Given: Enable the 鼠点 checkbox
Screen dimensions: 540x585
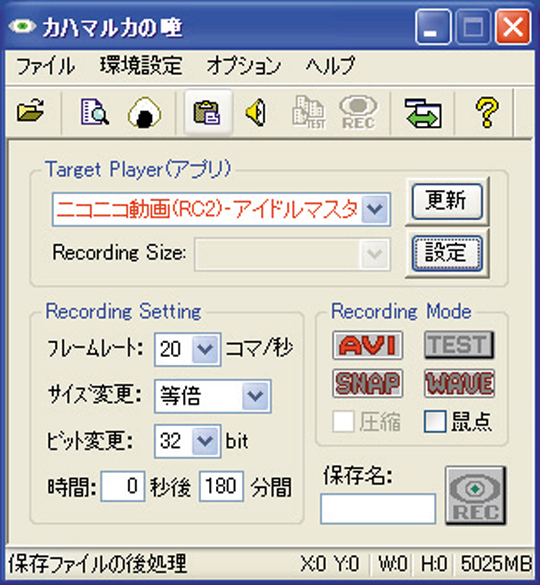Looking at the screenshot, I should pos(435,422).
